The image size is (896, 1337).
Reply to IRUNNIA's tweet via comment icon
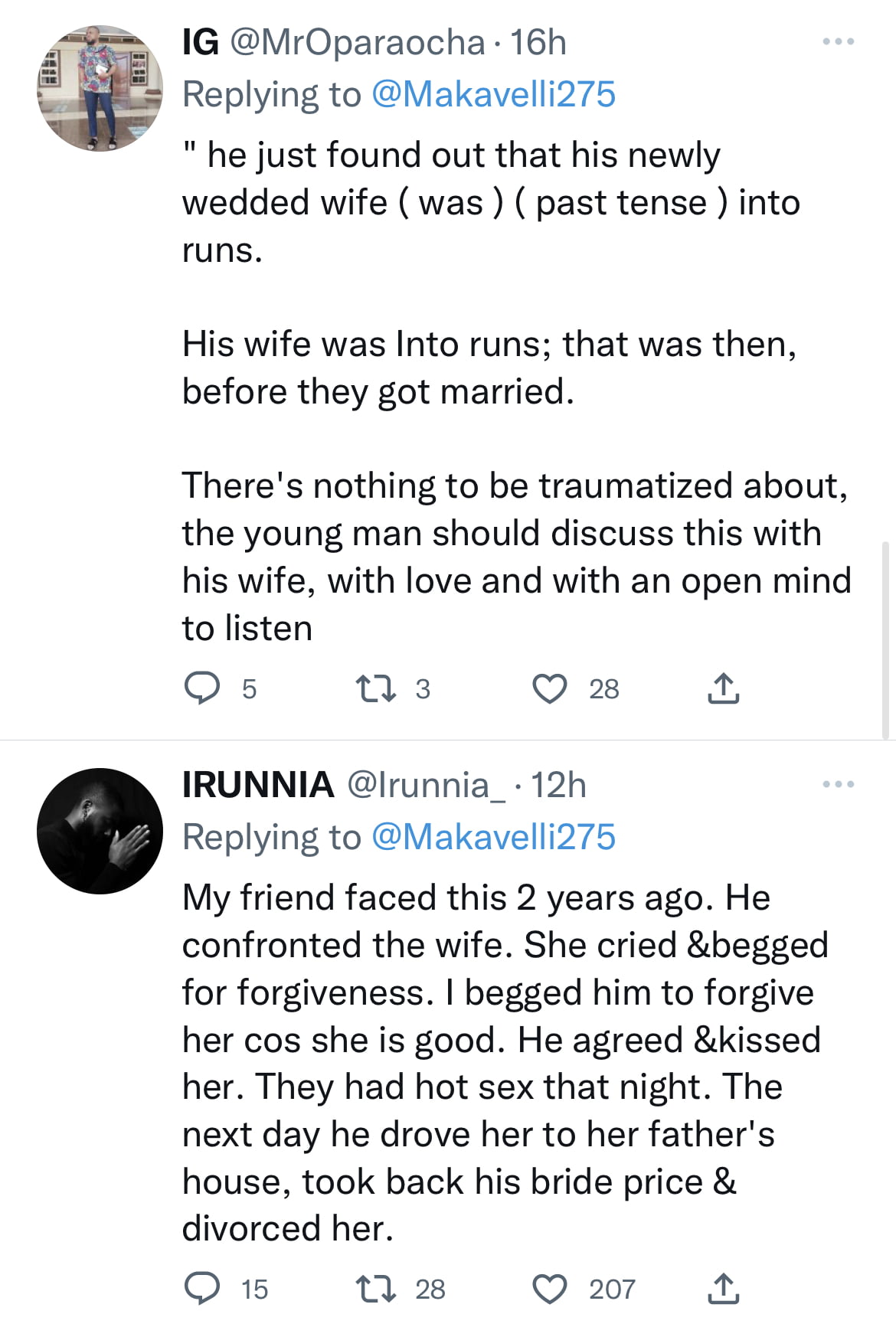coord(202,1288)
